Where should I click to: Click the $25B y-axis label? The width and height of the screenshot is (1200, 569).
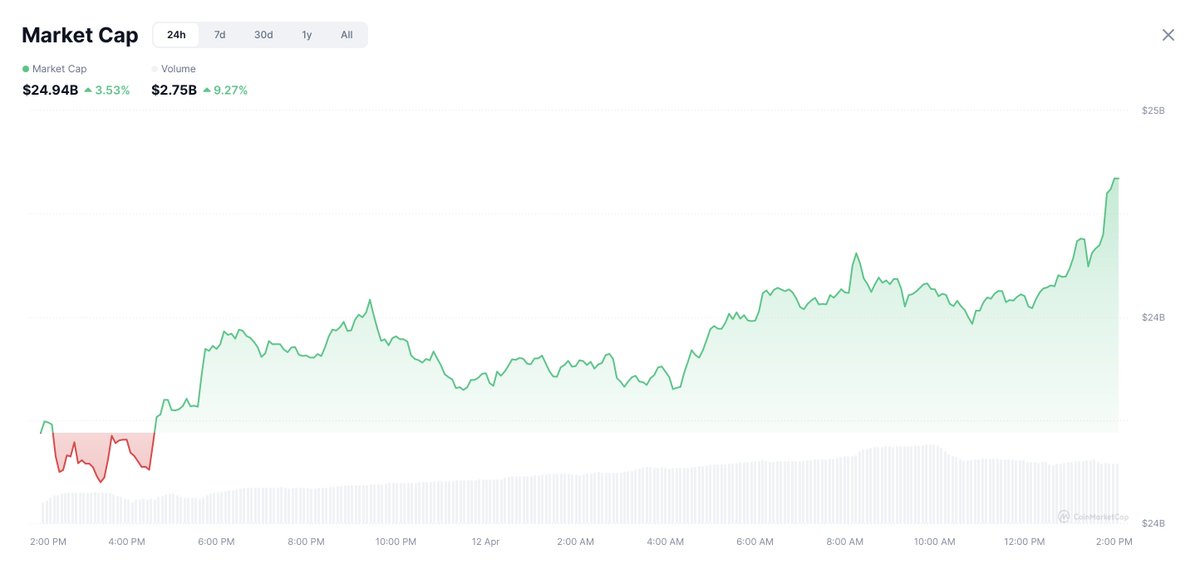click(1153, 110)
